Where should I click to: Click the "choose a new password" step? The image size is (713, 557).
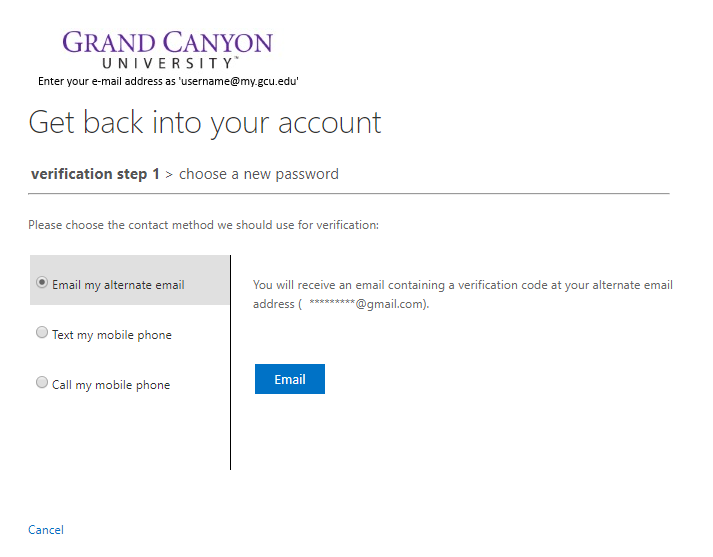tap(259, 174)
